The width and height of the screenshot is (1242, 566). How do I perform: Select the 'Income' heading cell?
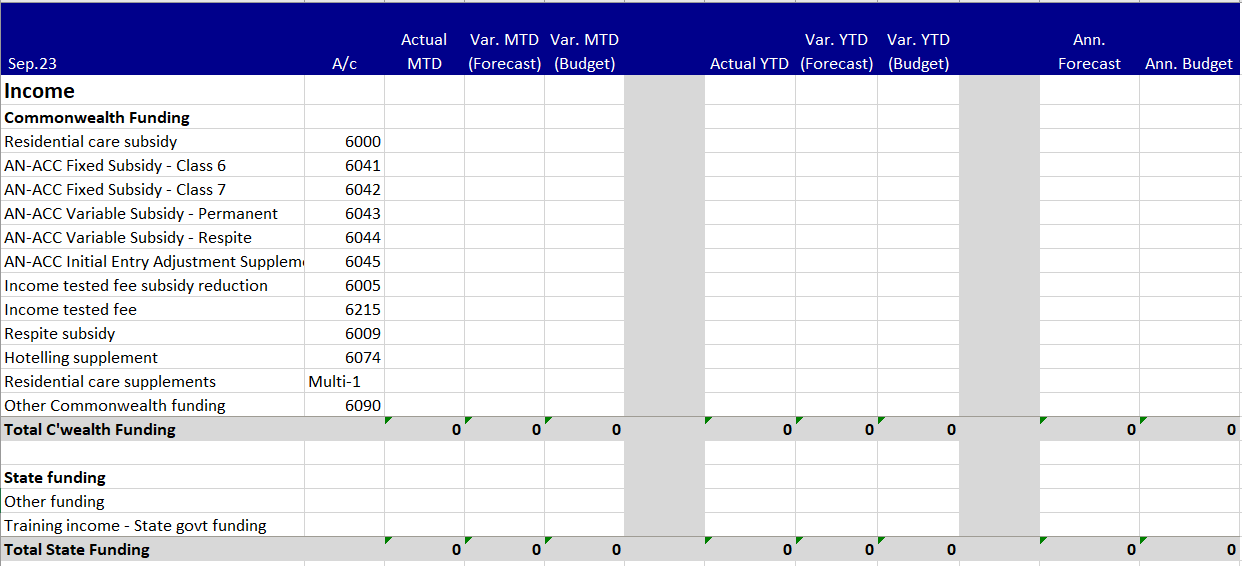[152, 91]
